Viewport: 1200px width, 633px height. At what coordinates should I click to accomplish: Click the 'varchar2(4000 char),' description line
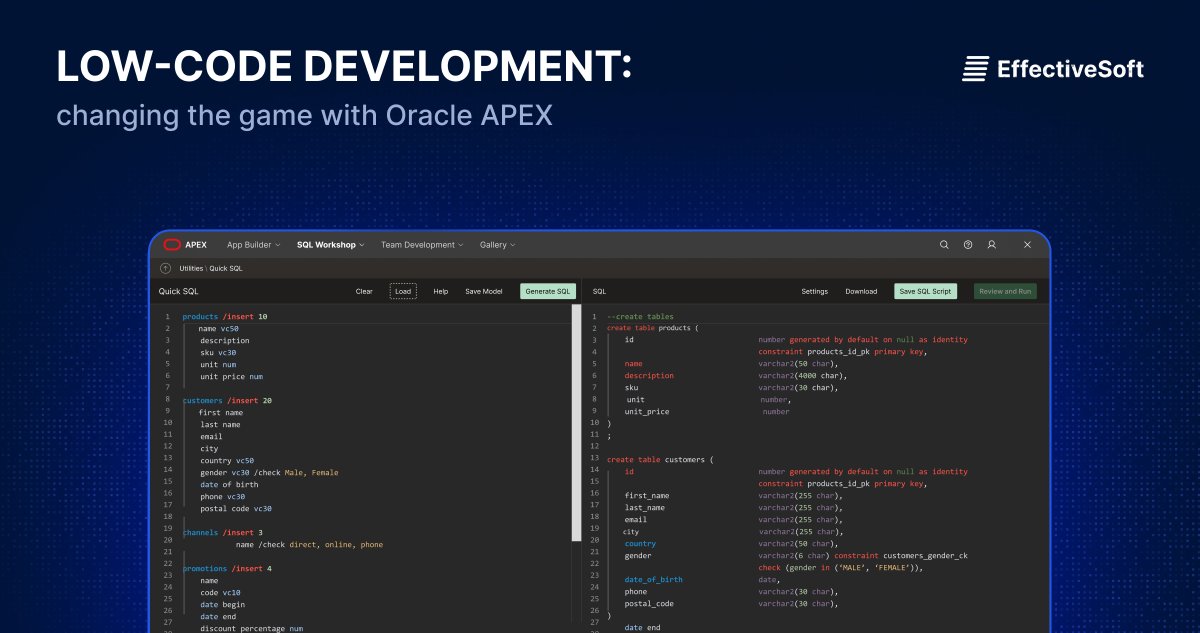coord(803,376)
